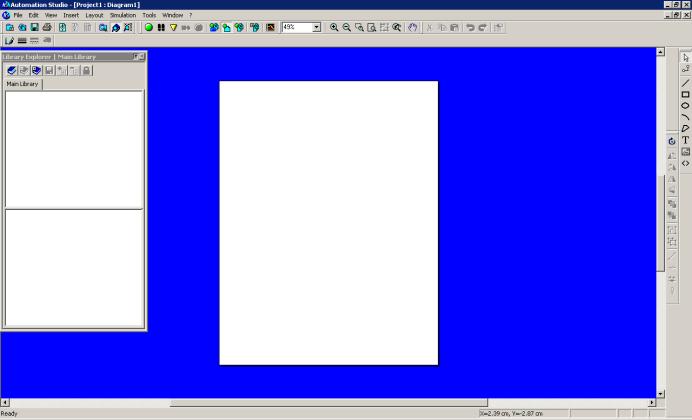The width and height of the screenshot is (692, 420).
Task: Click the horizontal scrollbar right arrow
Action: pos(652,402)
